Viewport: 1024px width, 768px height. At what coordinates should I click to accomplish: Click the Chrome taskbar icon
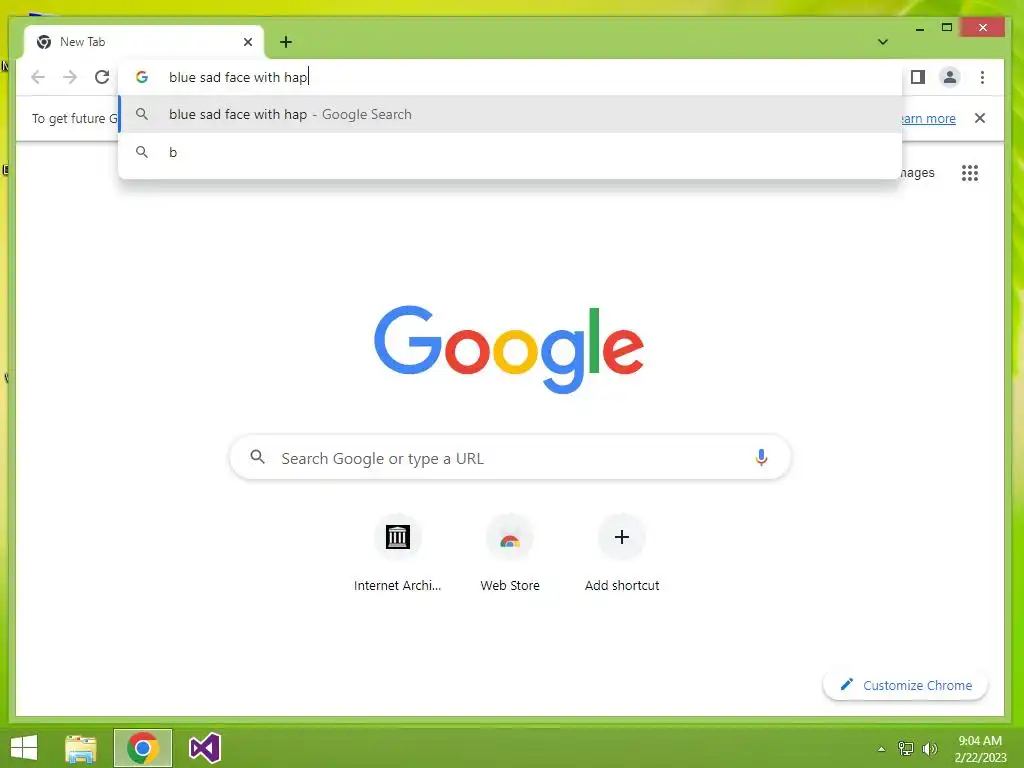tap(142, 748)
